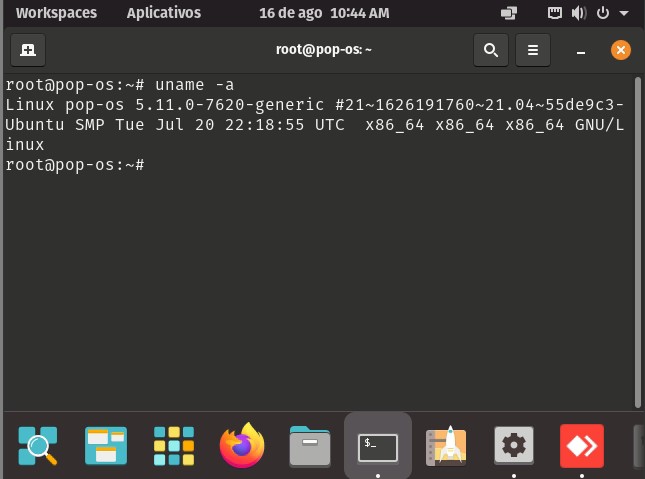This screenshot has width=645, height=479.
Task: Select the Terminal icon in dock
Action: (x=378, y=446)
